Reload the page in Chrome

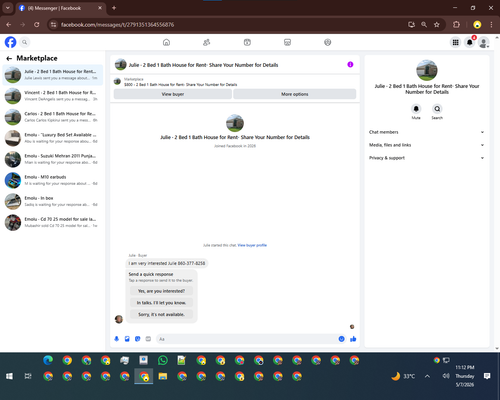[37, 25]
